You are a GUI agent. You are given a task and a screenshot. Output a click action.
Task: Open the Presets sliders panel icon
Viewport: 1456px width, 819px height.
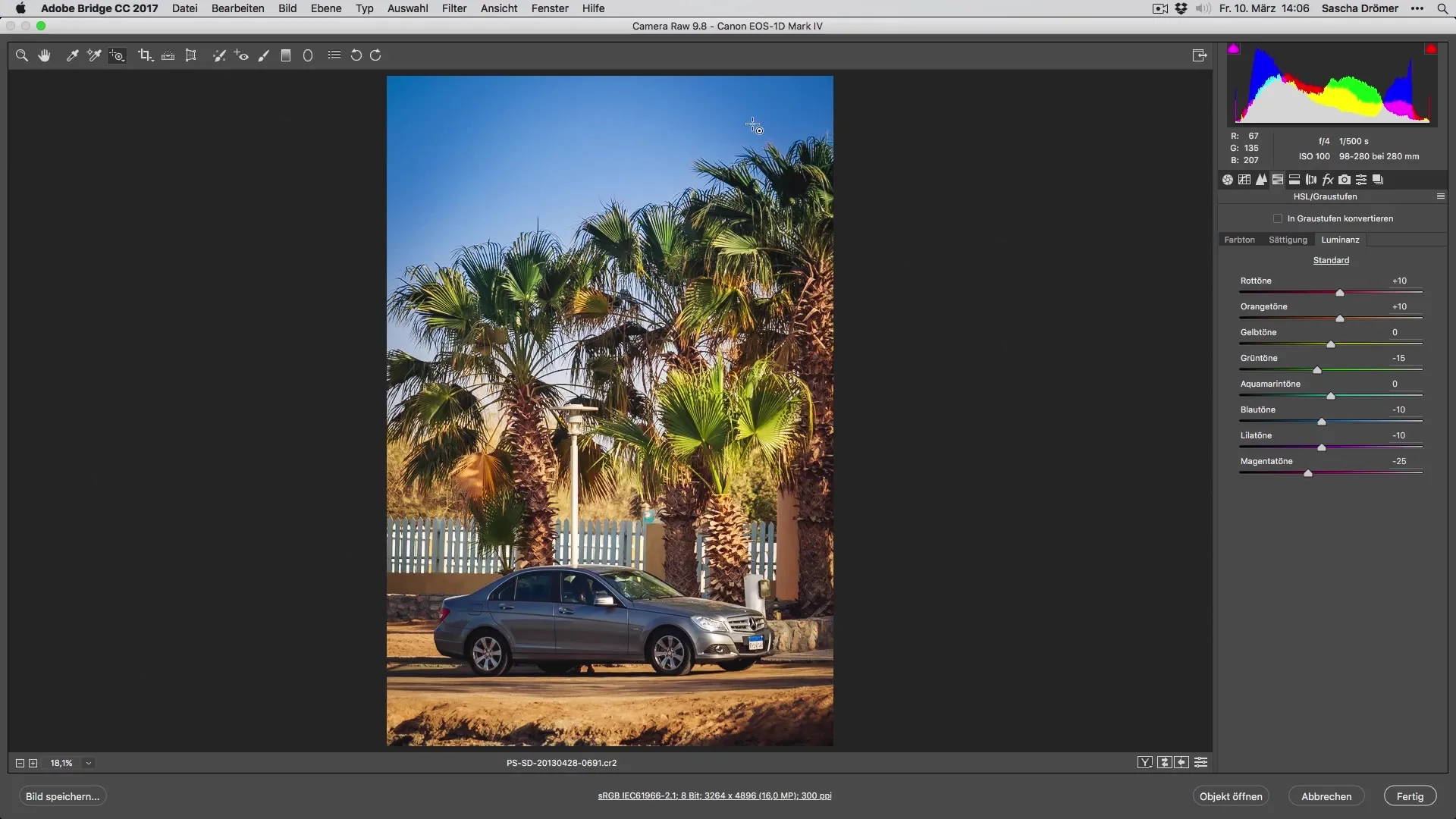coord(1361,180)
